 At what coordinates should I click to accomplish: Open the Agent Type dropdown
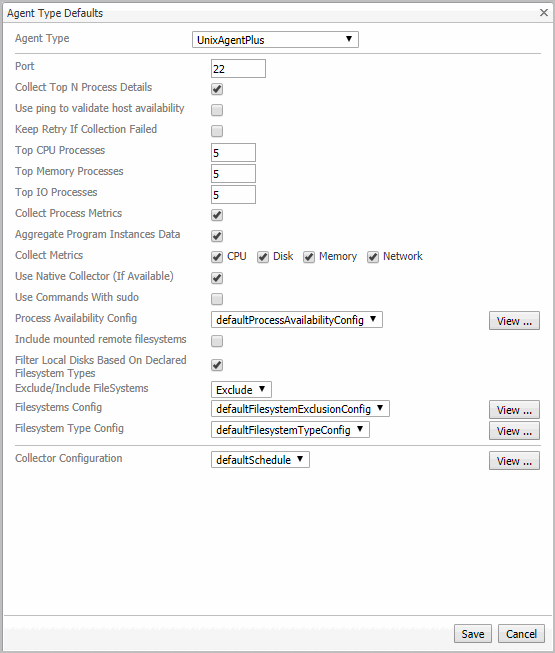coord(275,40)
